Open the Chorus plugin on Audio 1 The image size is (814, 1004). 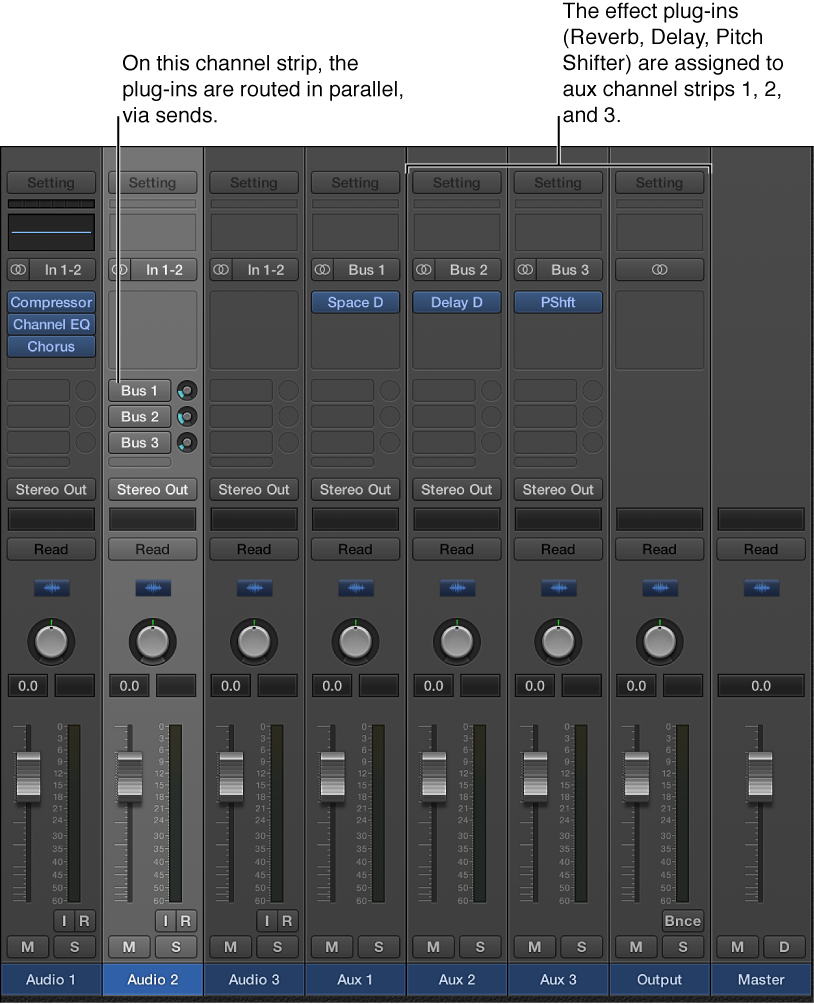51,346
